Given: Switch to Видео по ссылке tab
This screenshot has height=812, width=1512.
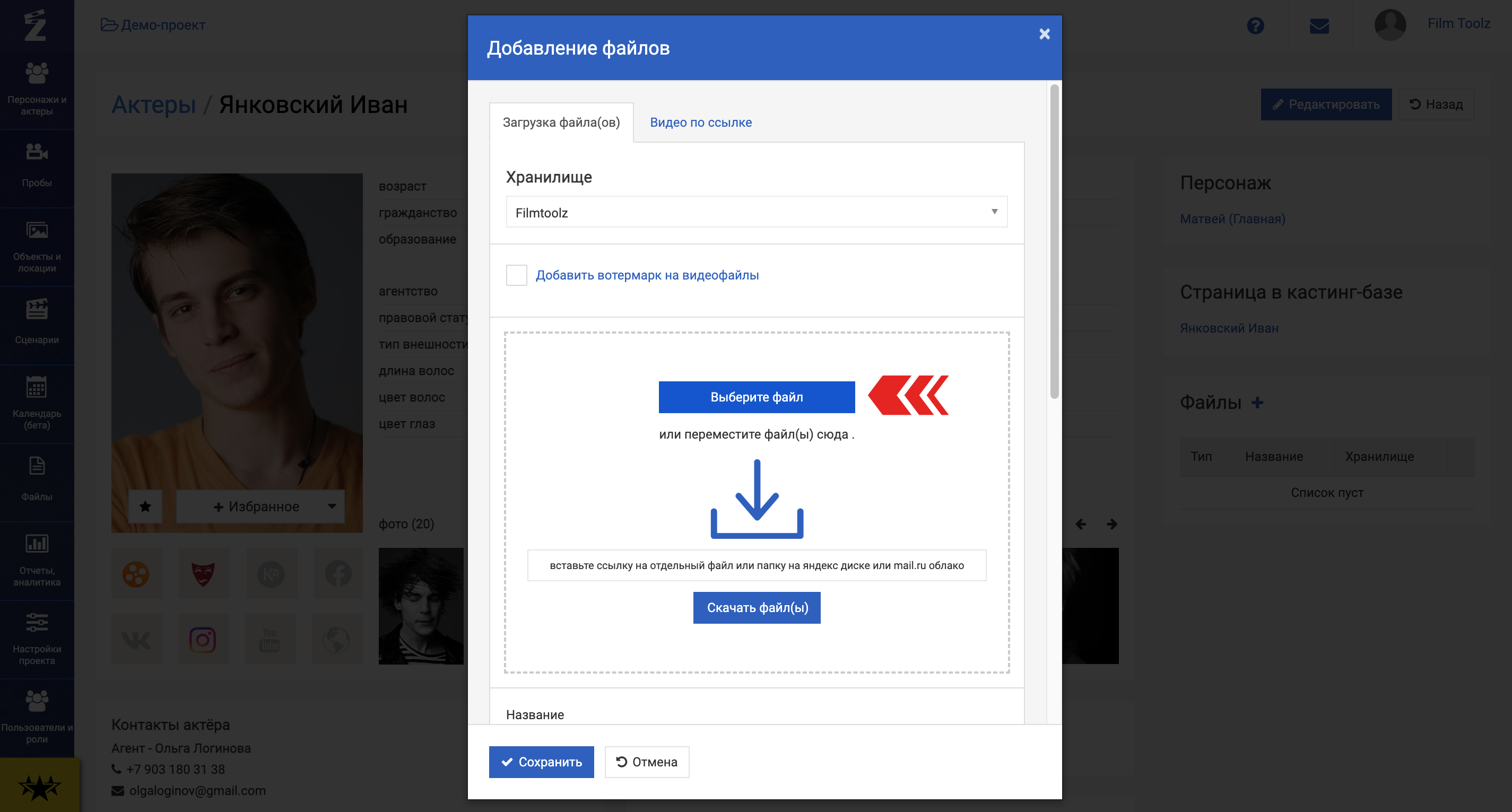Looking at the screenshot, I should tap(700, 123).
